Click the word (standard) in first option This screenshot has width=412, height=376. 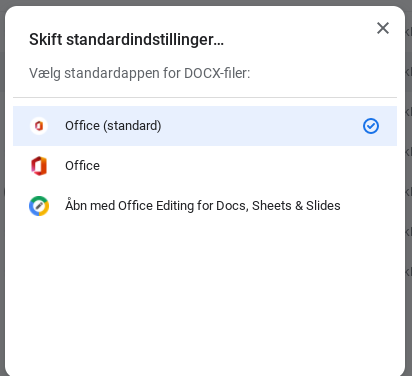click(x=132, y=126)
